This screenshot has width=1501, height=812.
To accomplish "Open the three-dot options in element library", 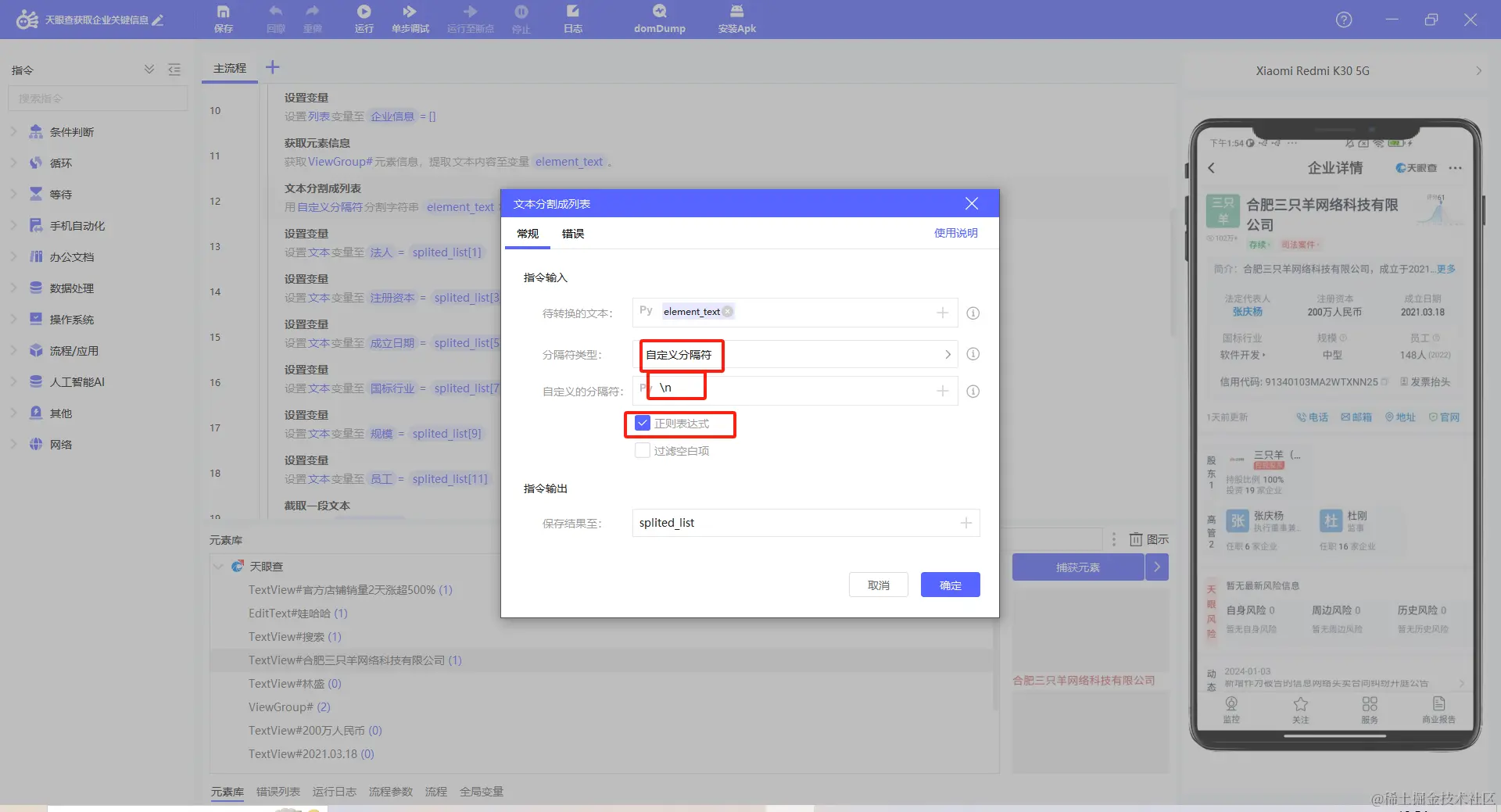I will [x=1114, y=539].
